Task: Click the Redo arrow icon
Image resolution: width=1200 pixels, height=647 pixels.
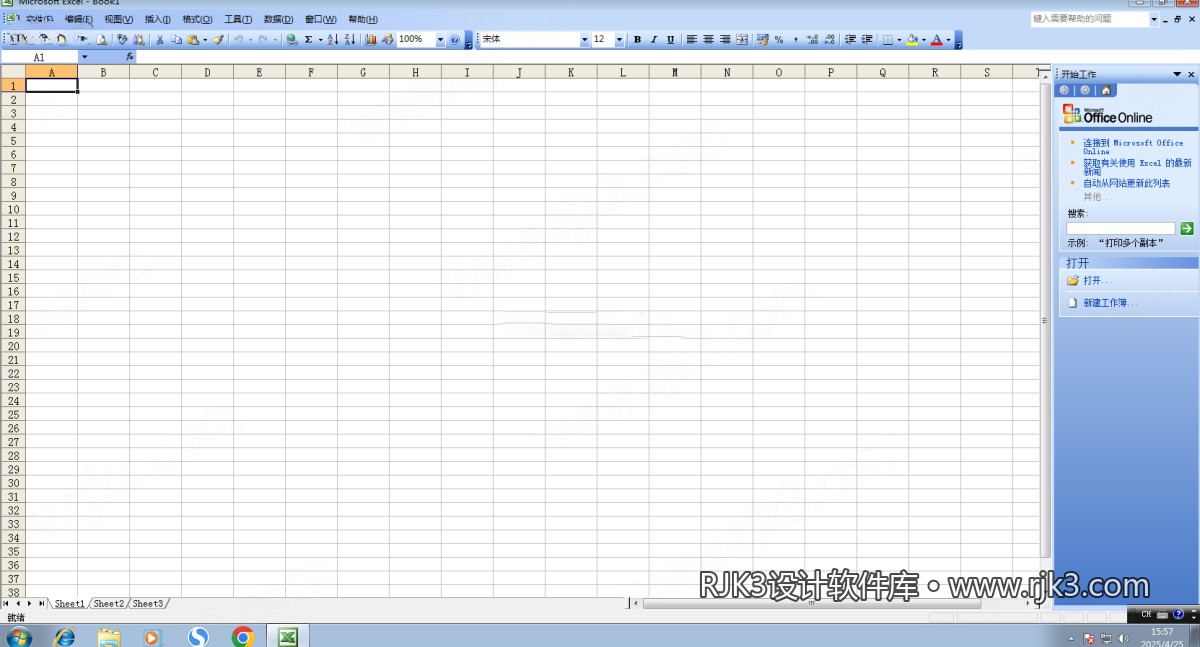Action: pyautogui.click(x=263, y=40)
